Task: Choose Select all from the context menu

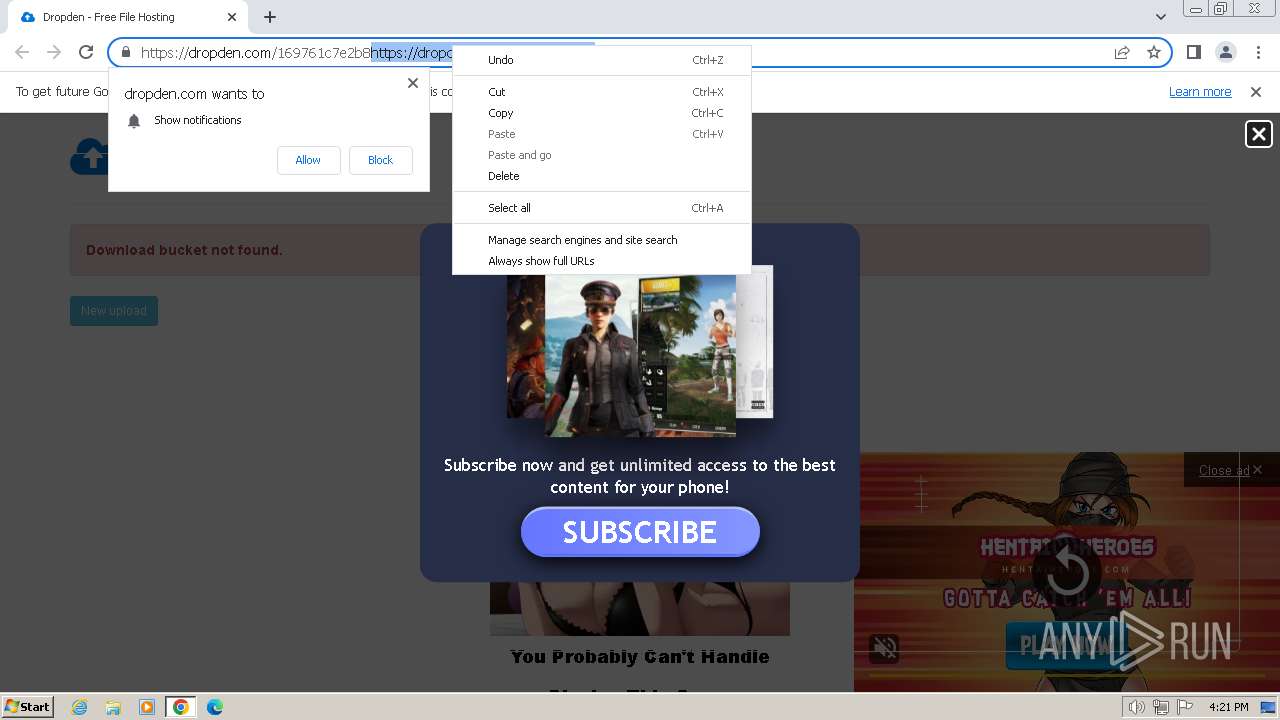Action: 602,208
